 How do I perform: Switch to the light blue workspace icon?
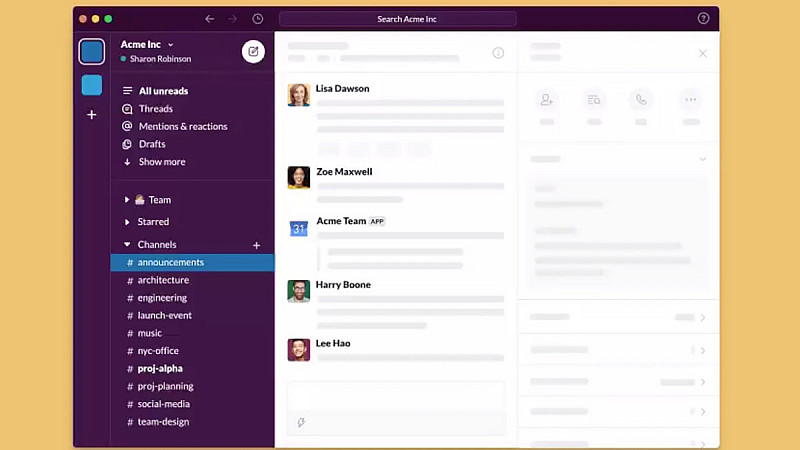pyautogui.click(x=92, y=85)
